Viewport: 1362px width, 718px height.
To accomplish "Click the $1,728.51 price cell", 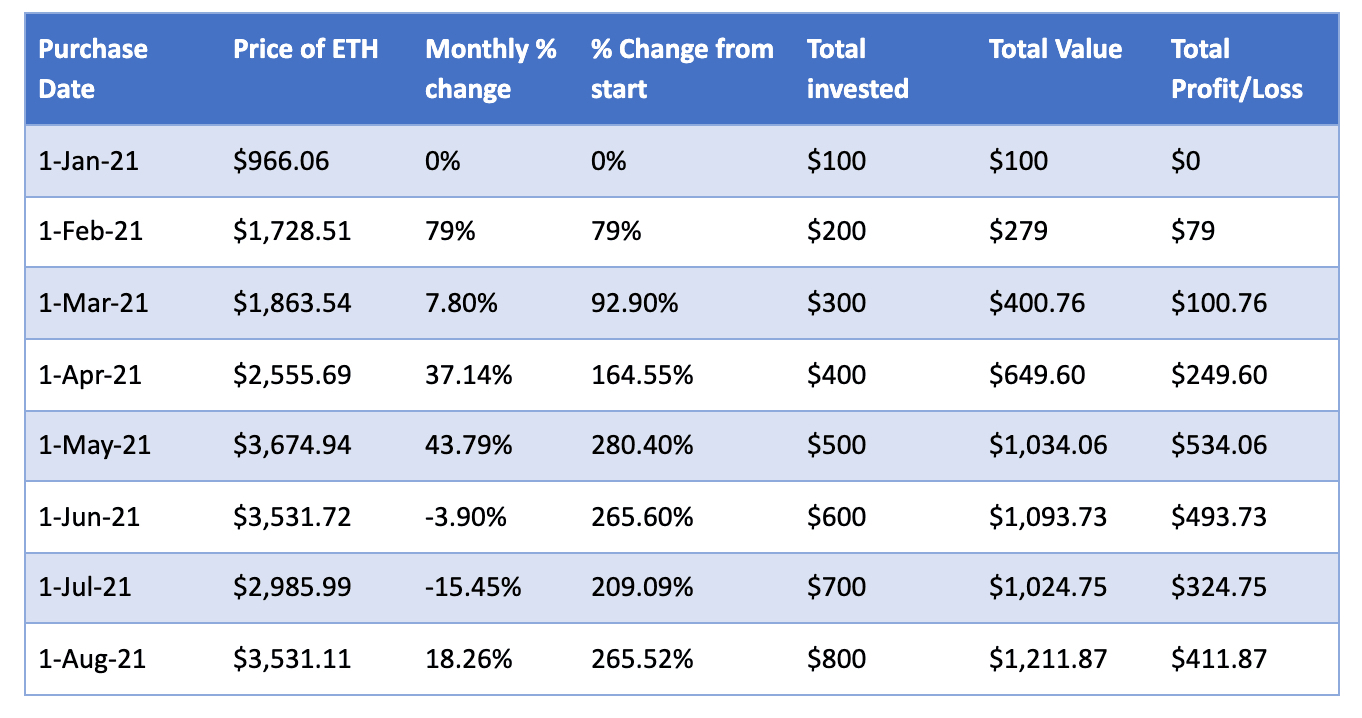I will (292, 231).
